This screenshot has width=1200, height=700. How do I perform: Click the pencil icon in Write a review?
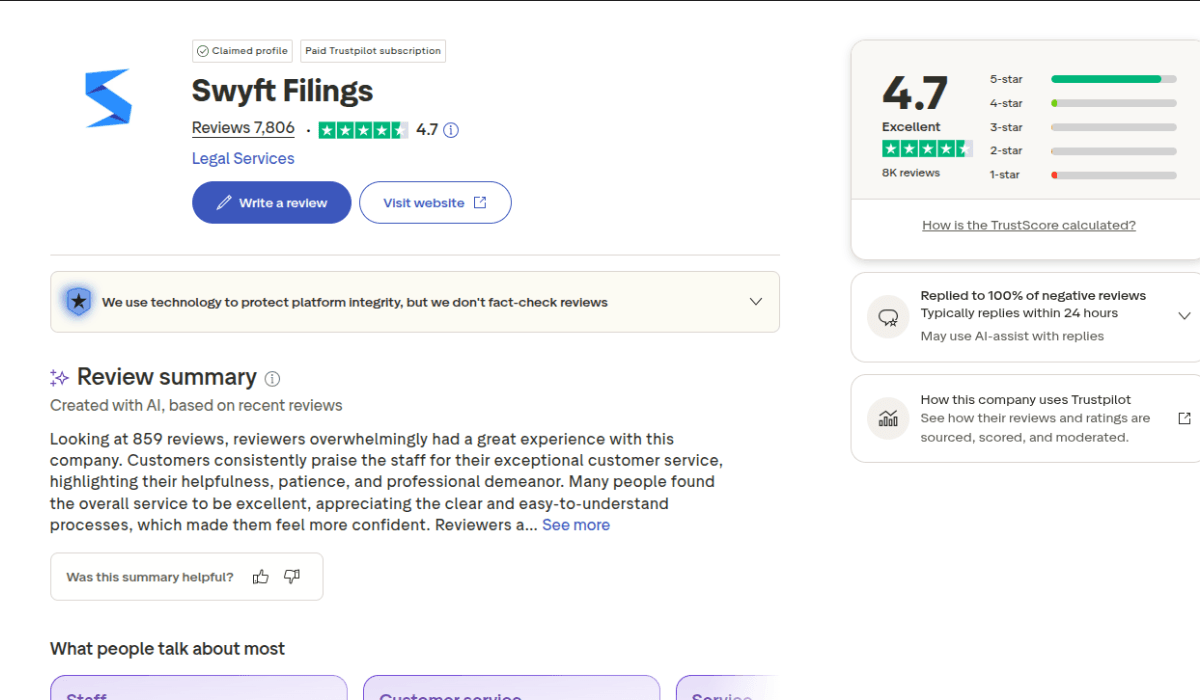[224, 203]
